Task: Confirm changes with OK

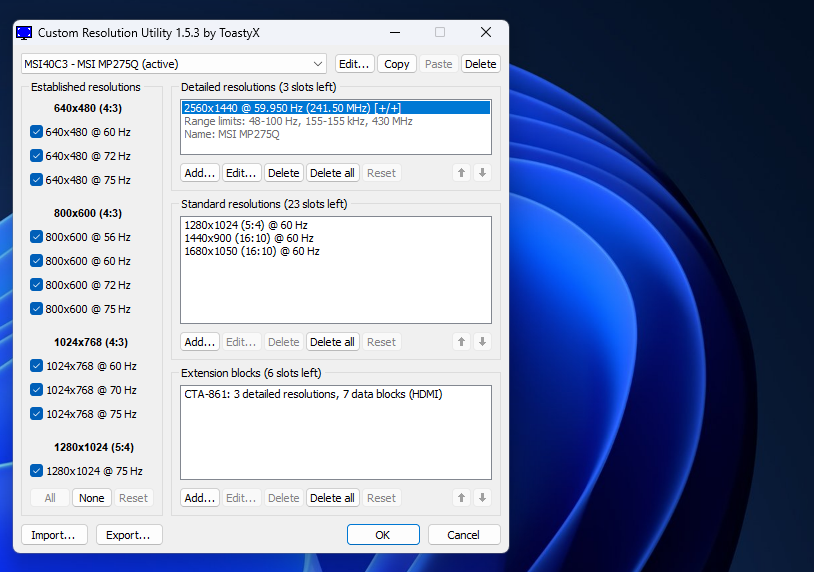Action: click(383, 535)
